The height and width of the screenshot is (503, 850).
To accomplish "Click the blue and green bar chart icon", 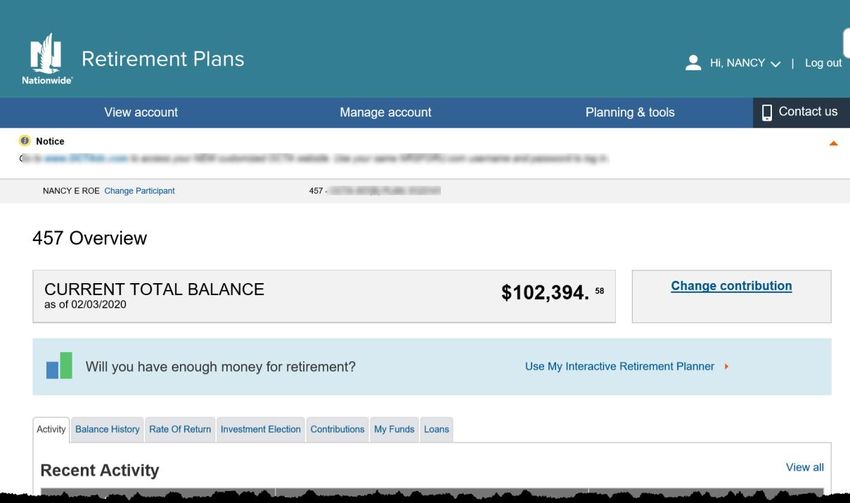I will tap(59, 365).
